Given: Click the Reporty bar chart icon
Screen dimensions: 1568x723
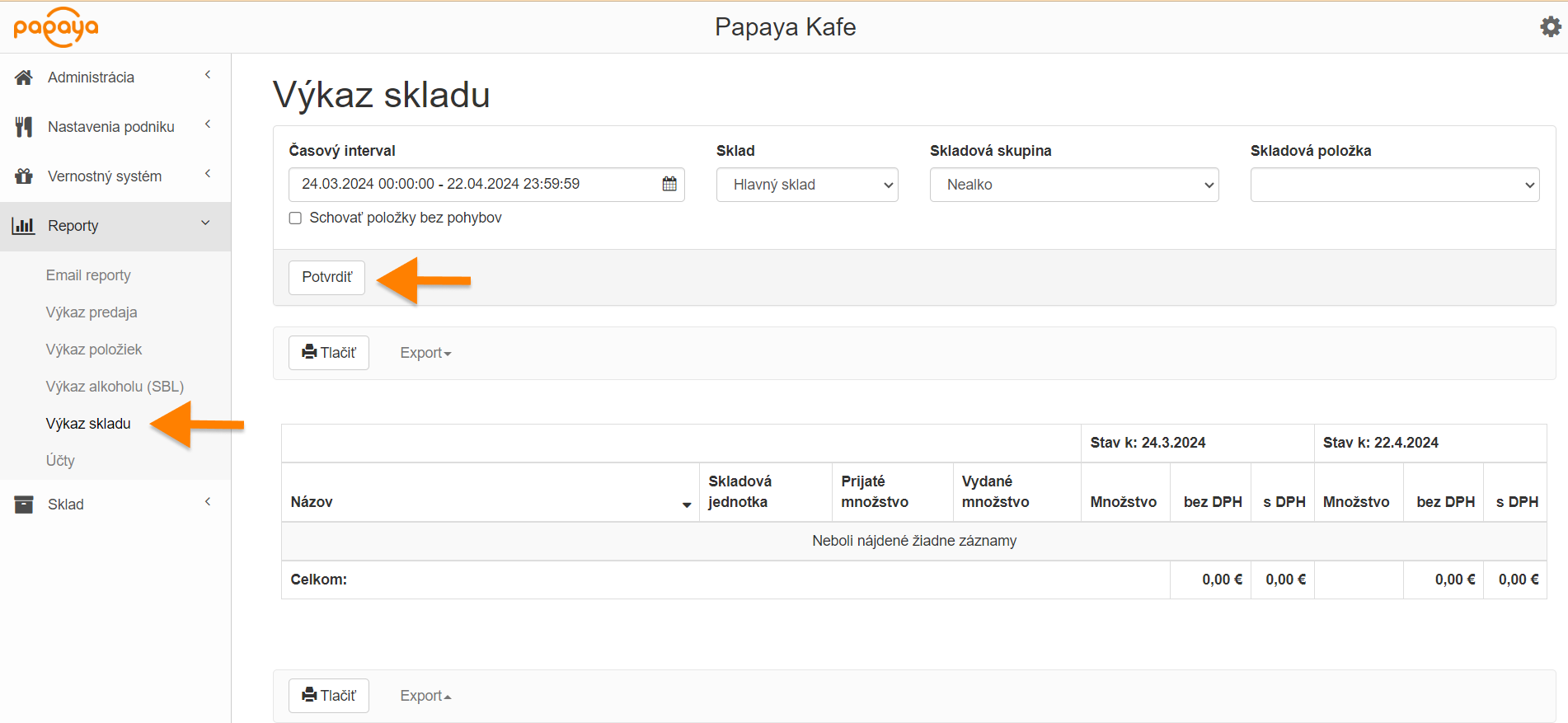Looking at the screenshot, I should click(x=24, y=226).
